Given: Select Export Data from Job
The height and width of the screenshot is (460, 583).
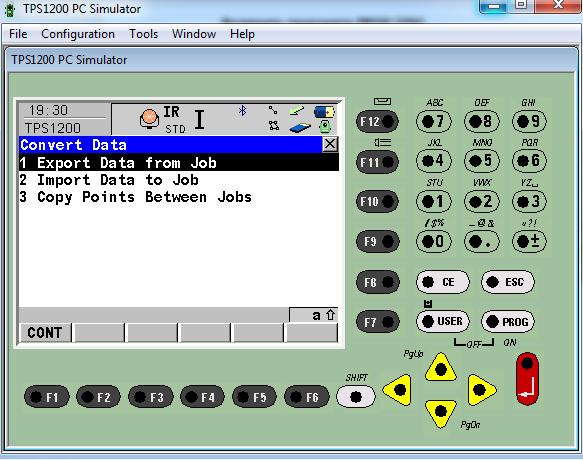Looking at the screenshot, I should 179,163.
